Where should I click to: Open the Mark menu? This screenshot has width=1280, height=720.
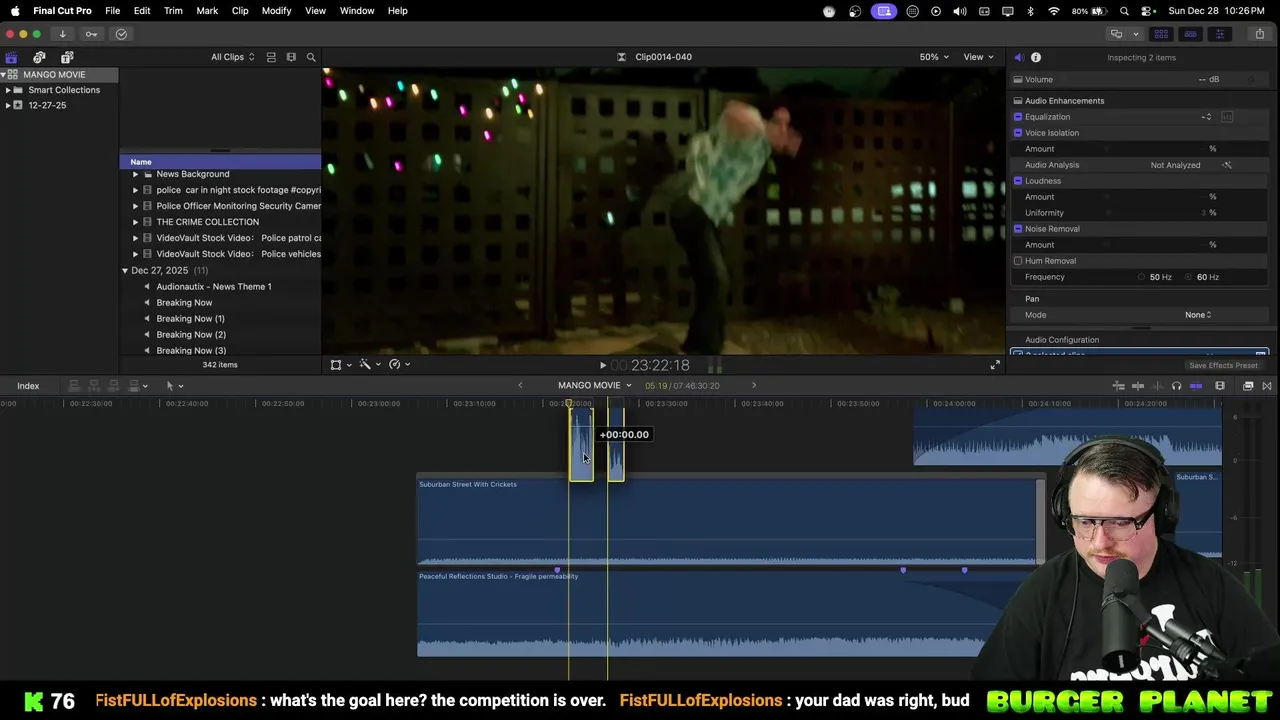pos(207,11)
